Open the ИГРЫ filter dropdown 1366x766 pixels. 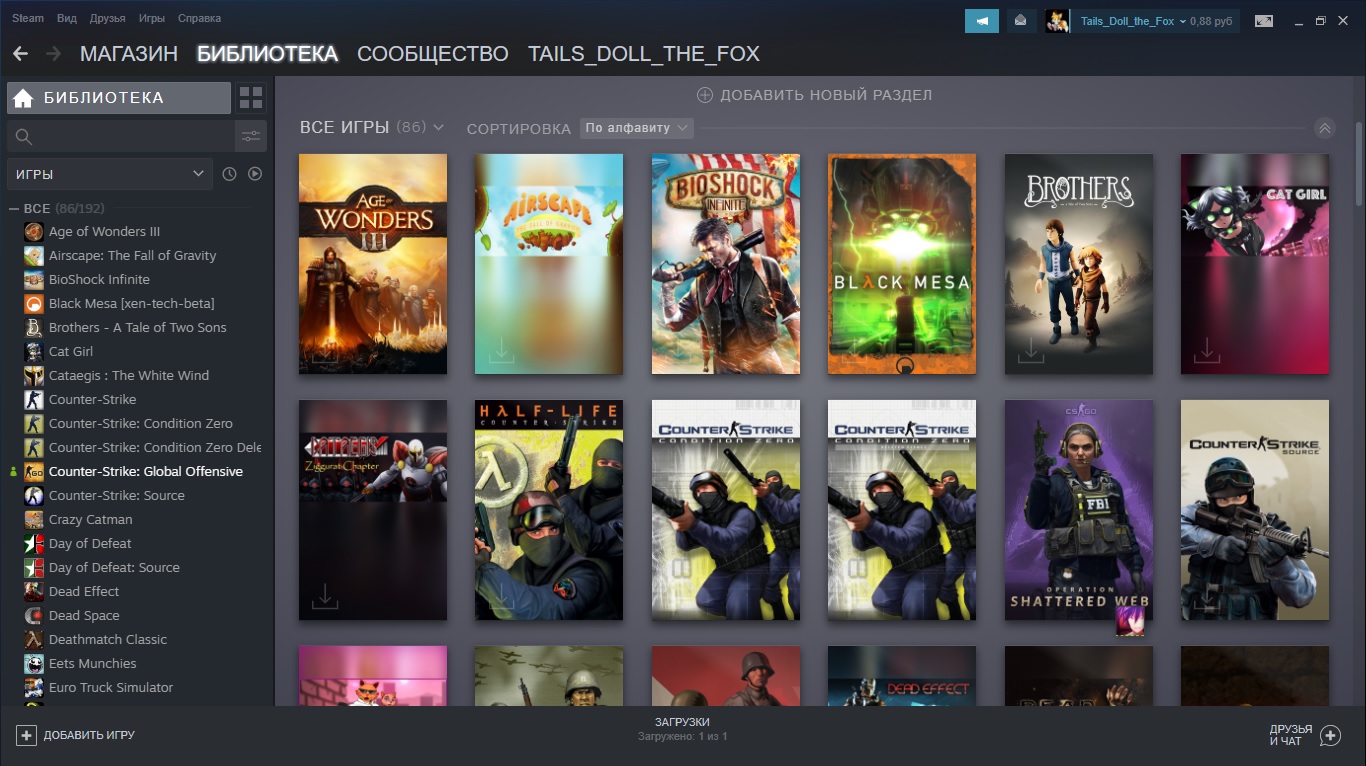pyautogui.click(x=110, y=174)
